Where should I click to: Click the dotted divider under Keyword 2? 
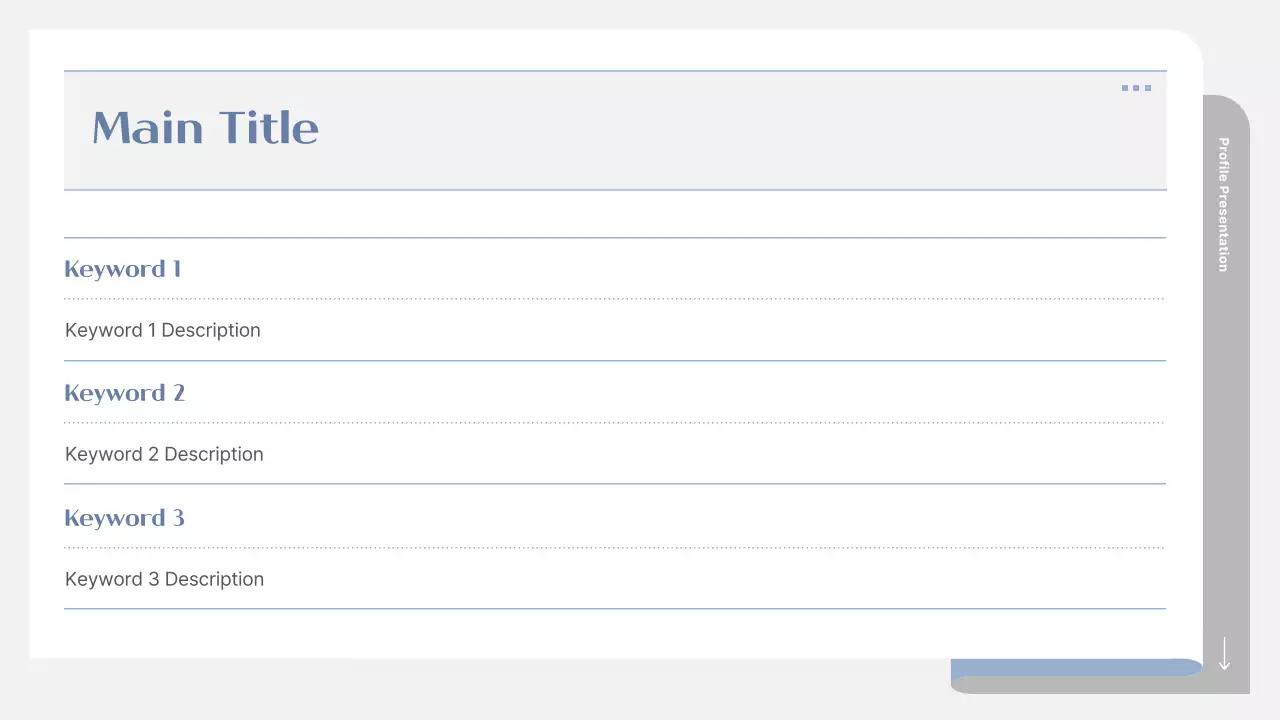pos(614,423)
